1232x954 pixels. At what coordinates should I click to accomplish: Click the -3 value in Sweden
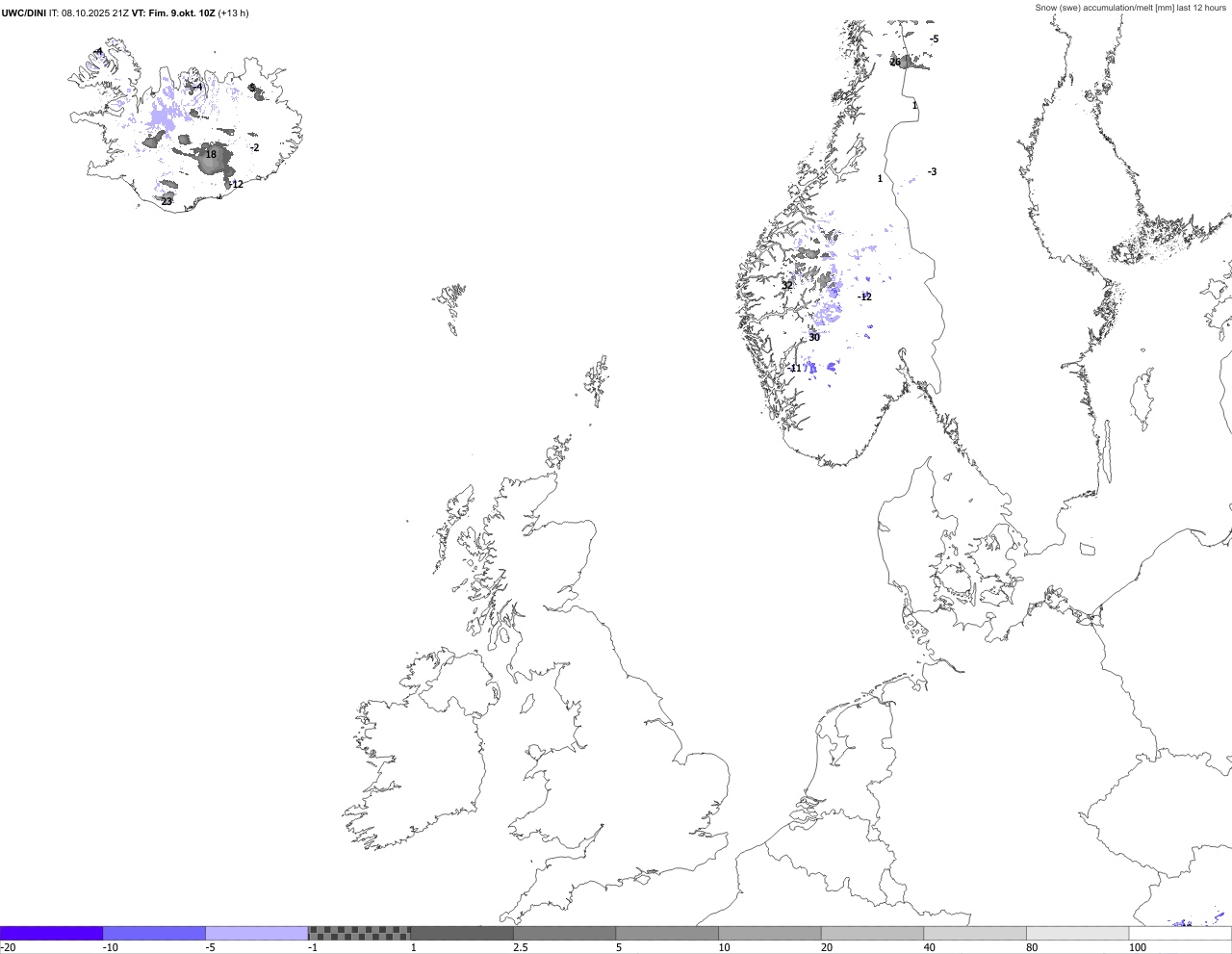coord(932,171)
